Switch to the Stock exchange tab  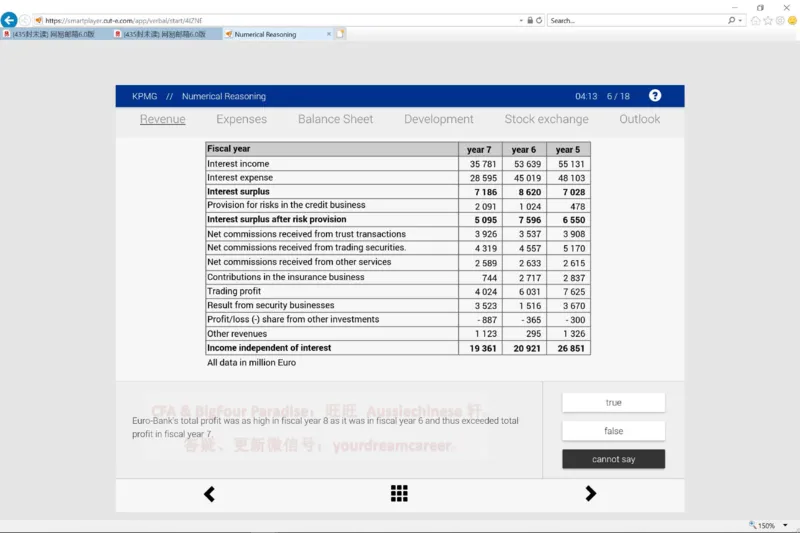(546, 119)
